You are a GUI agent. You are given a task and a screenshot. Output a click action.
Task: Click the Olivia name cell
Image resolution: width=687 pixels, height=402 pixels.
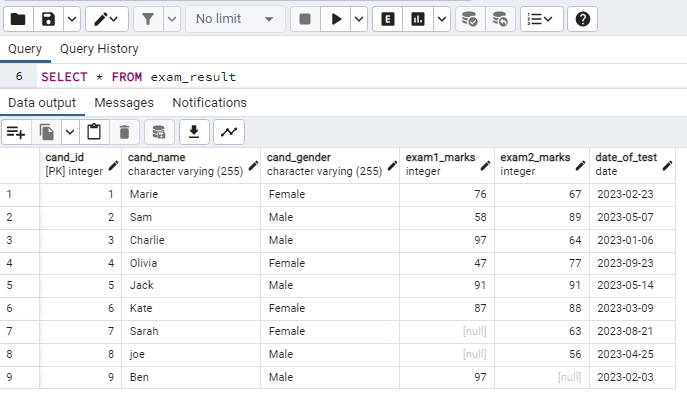pos(191,263)
